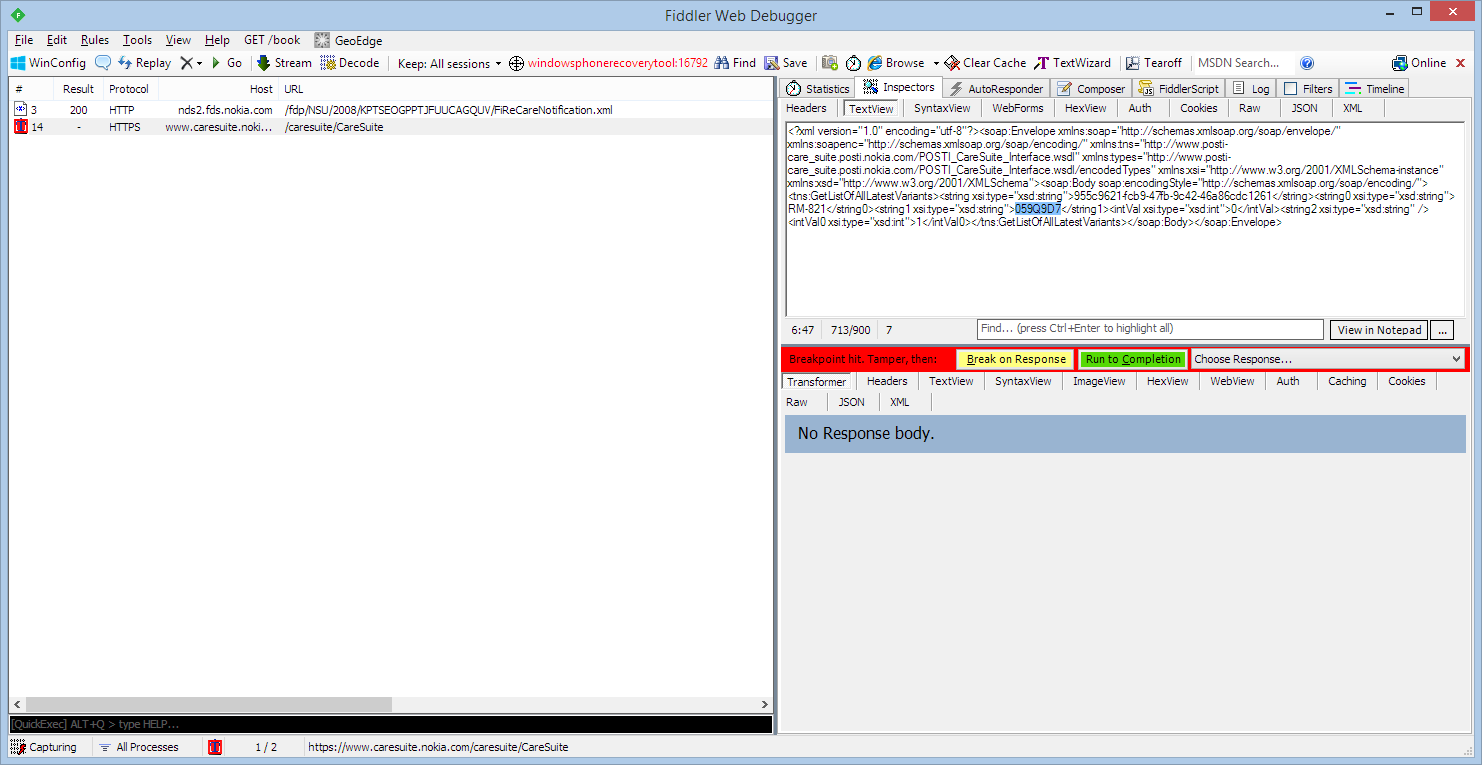Select session 14 HTTPS caresuite row

point(390,127)
